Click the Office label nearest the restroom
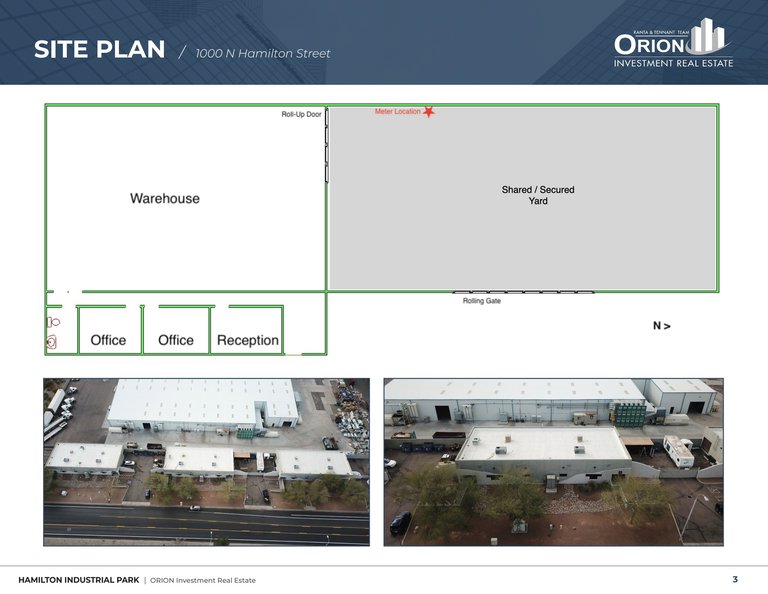768x594 pixels. 108,340
